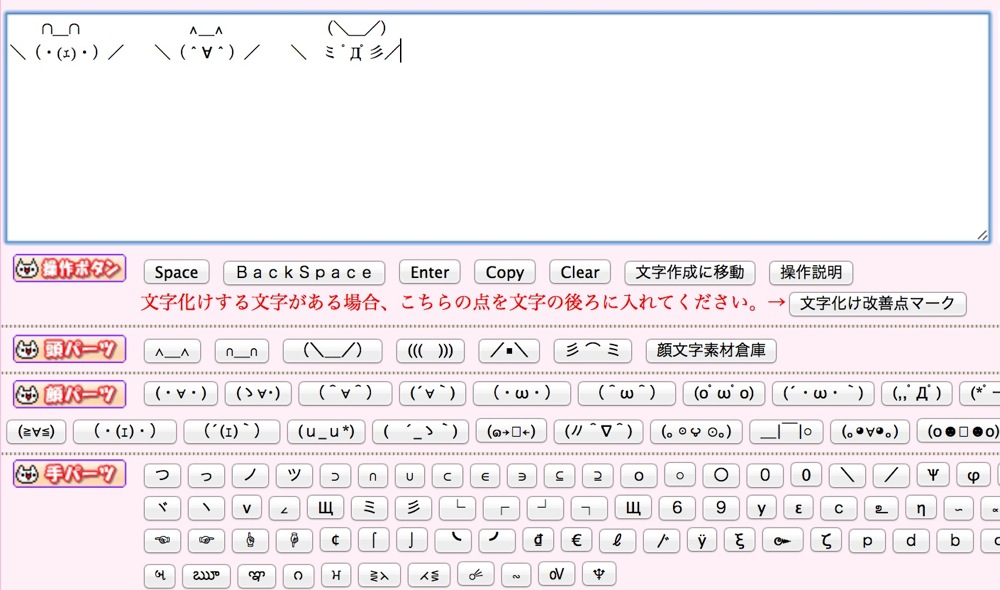Image resolution: width=1000 pixels, height=590 pixels.
Task: Insert the ノ hand part
Action: pyautogui.click(x=250, y=476)
